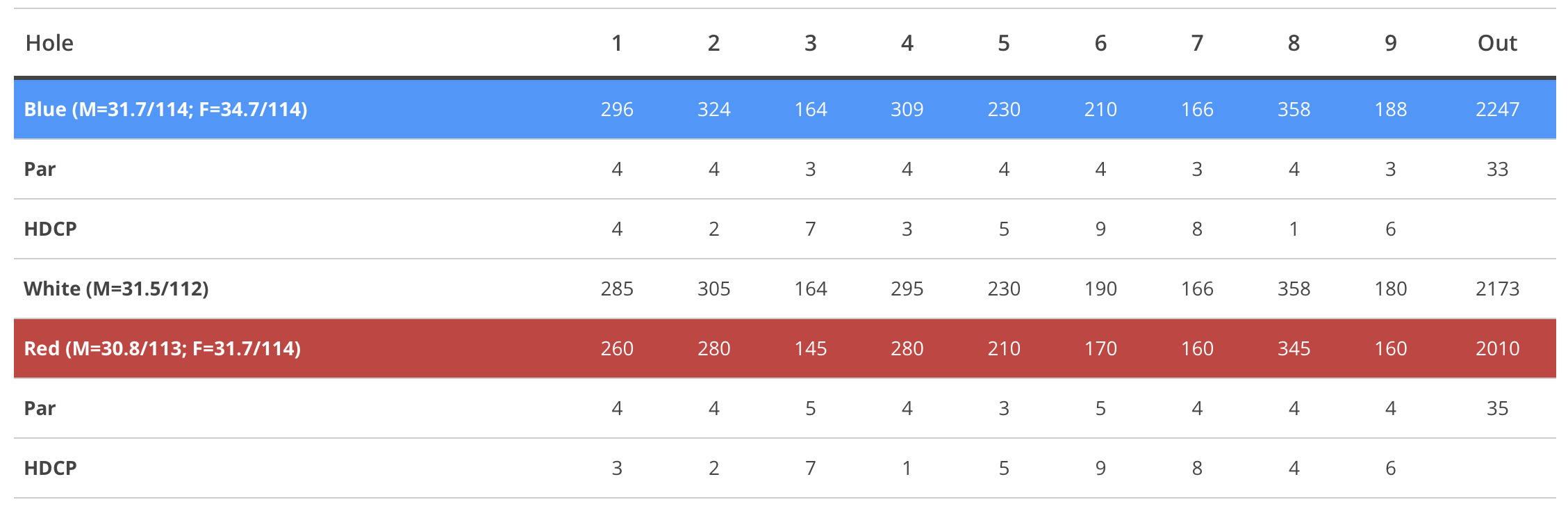Click the Out par value 33
The height and width of the screenshot is (518, 1568).
tap(1497, 169)
